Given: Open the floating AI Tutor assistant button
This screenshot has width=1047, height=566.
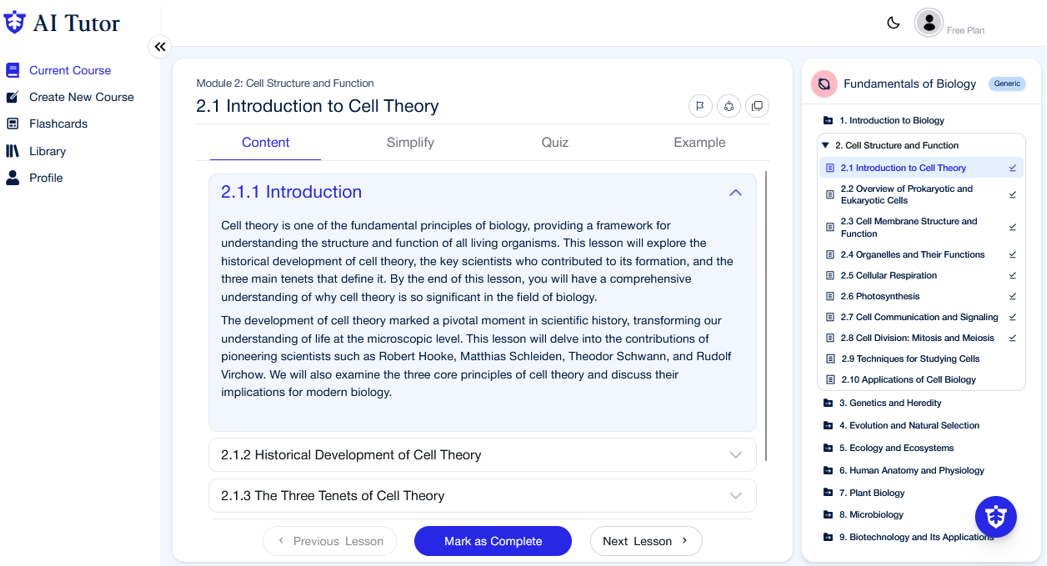Looking at the screenshot, I should click(x=995, y=517).
